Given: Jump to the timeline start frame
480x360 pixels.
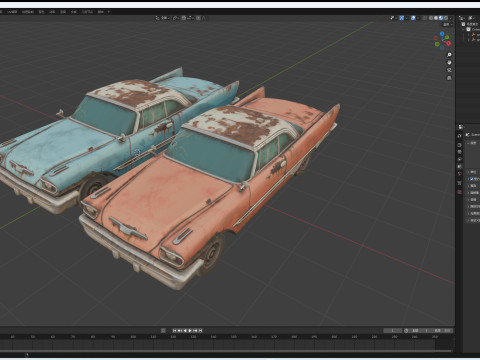Looking at the screenshot, I should click(x=174, y=331).
